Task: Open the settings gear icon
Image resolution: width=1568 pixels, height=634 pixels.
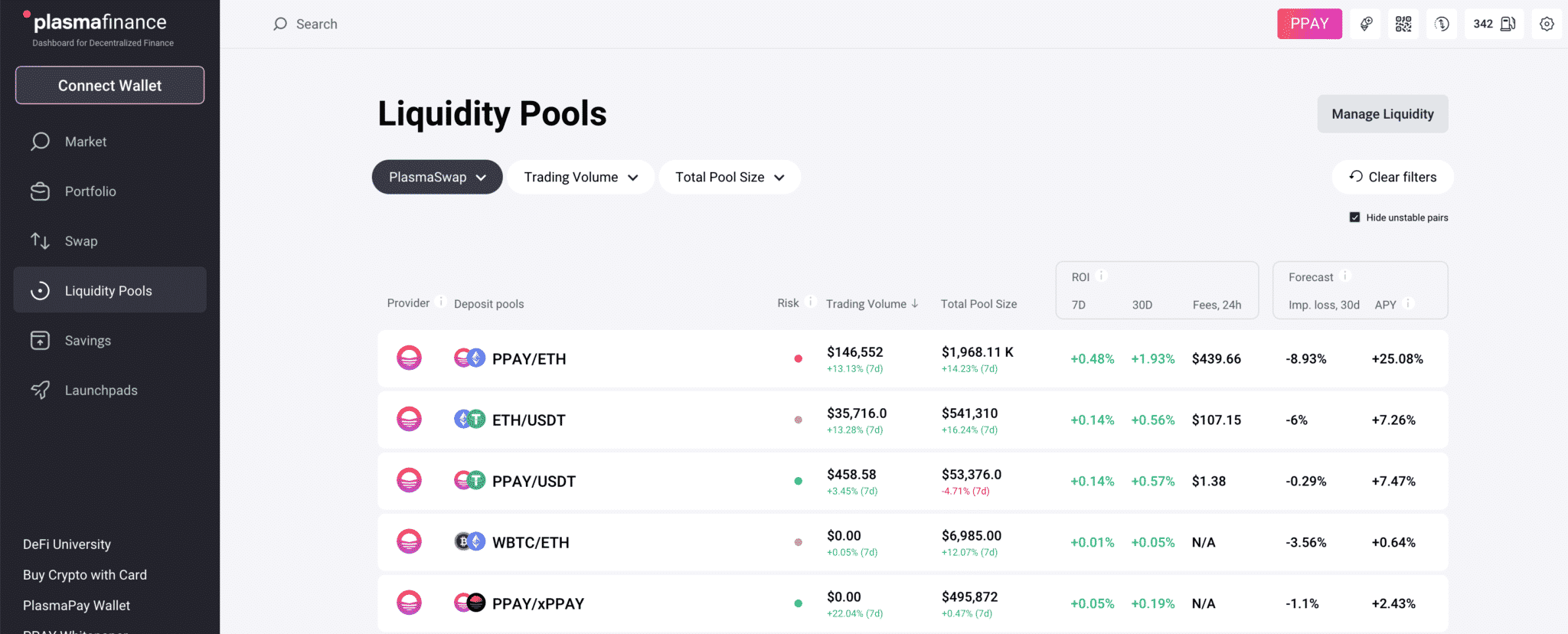Action: [1547, 24]
